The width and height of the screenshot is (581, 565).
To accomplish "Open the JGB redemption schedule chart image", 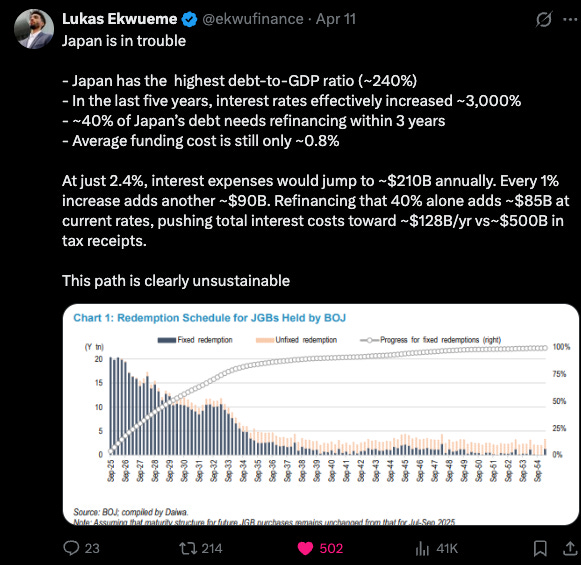I will tap(321, 414).
